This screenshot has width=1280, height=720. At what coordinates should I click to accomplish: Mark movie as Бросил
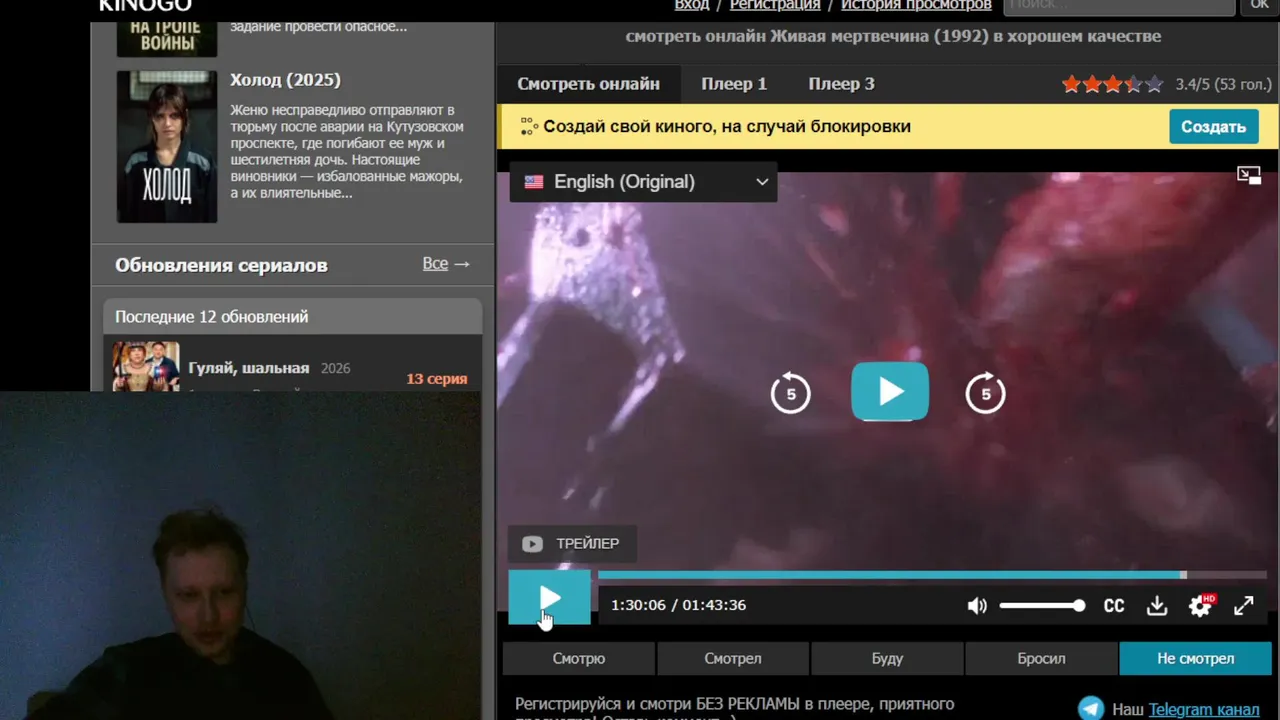point(1041,659)
